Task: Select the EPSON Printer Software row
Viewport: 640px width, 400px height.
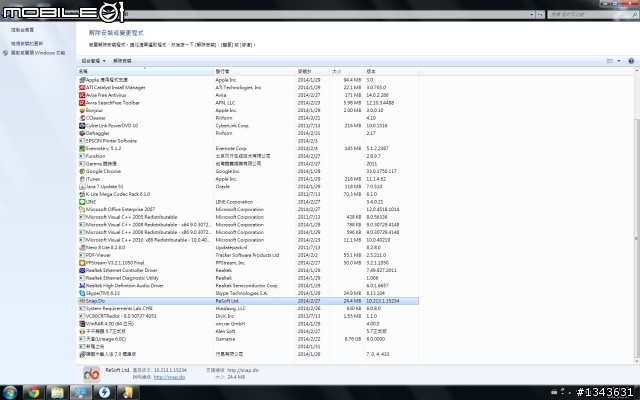Action: coord(248,141)
